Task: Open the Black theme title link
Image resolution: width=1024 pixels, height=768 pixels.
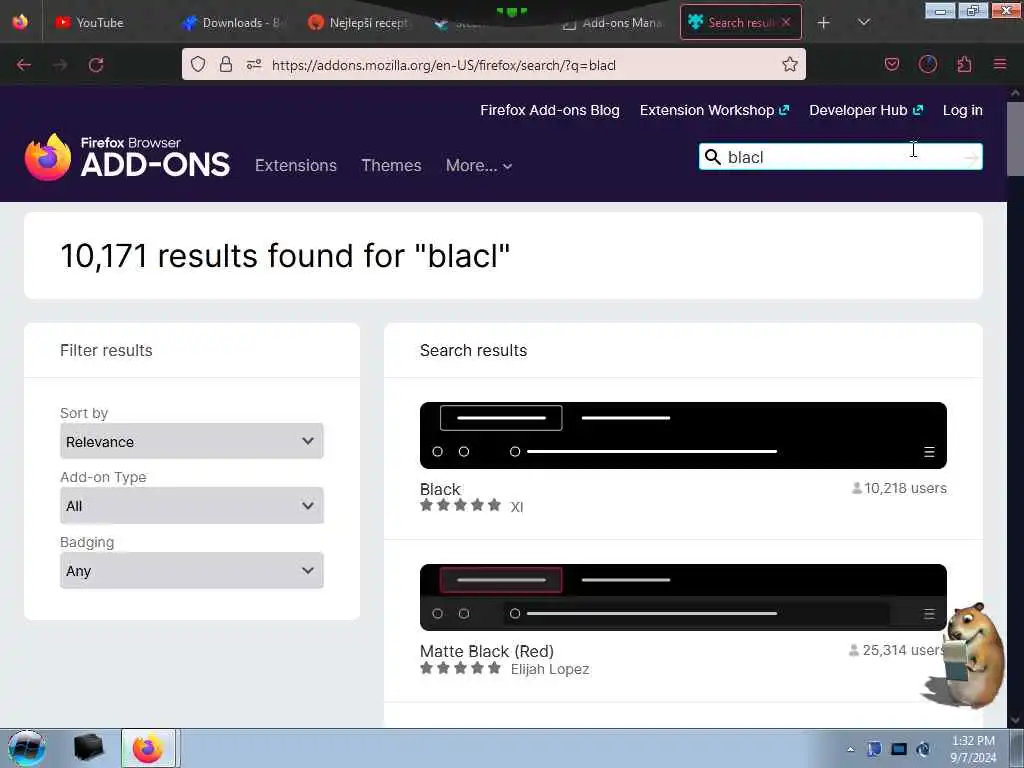Action: pyautogui.click(x=440, y=489)
